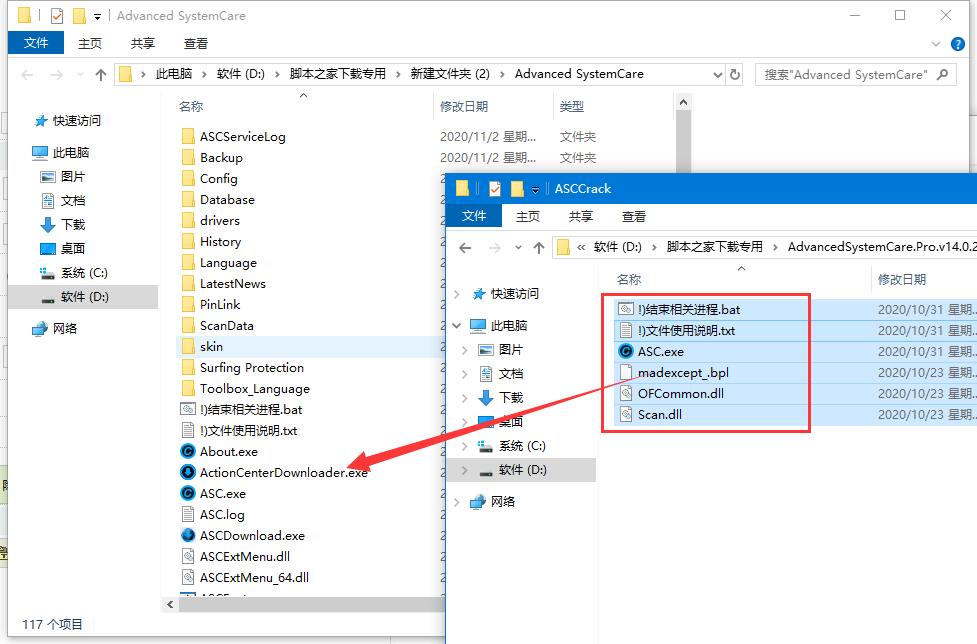Select ActionCenterDownloader.exe icon
Screen dimensions: 977x644
pyautogui.click(x=188, y=472)
